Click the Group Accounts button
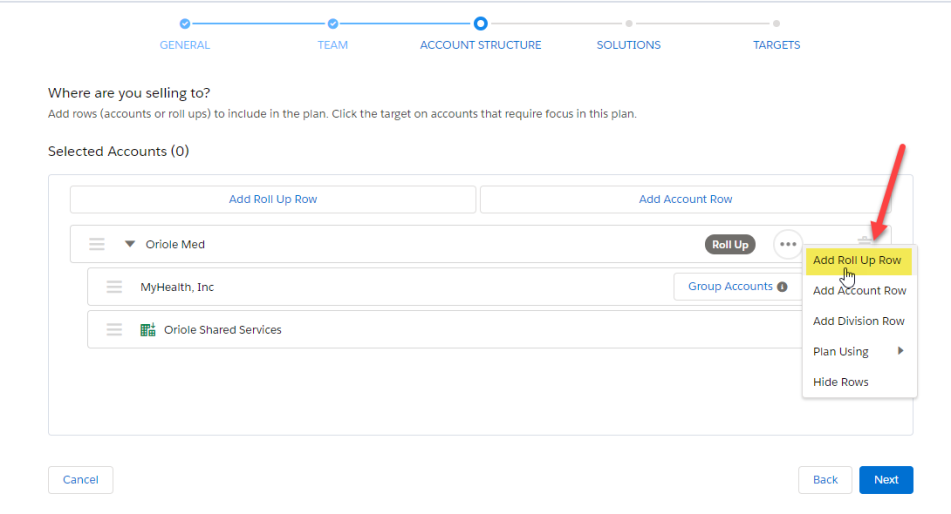Viewport: 951px width, 514px height. pos(738,286)
